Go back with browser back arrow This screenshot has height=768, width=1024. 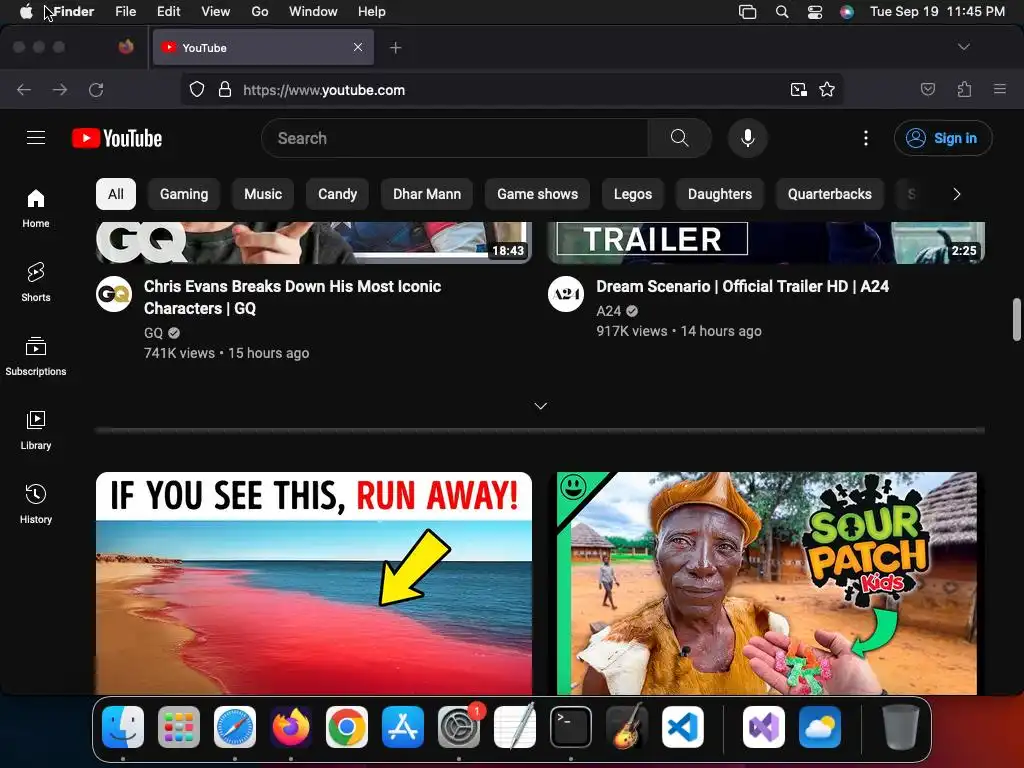[x=24, y=89]
